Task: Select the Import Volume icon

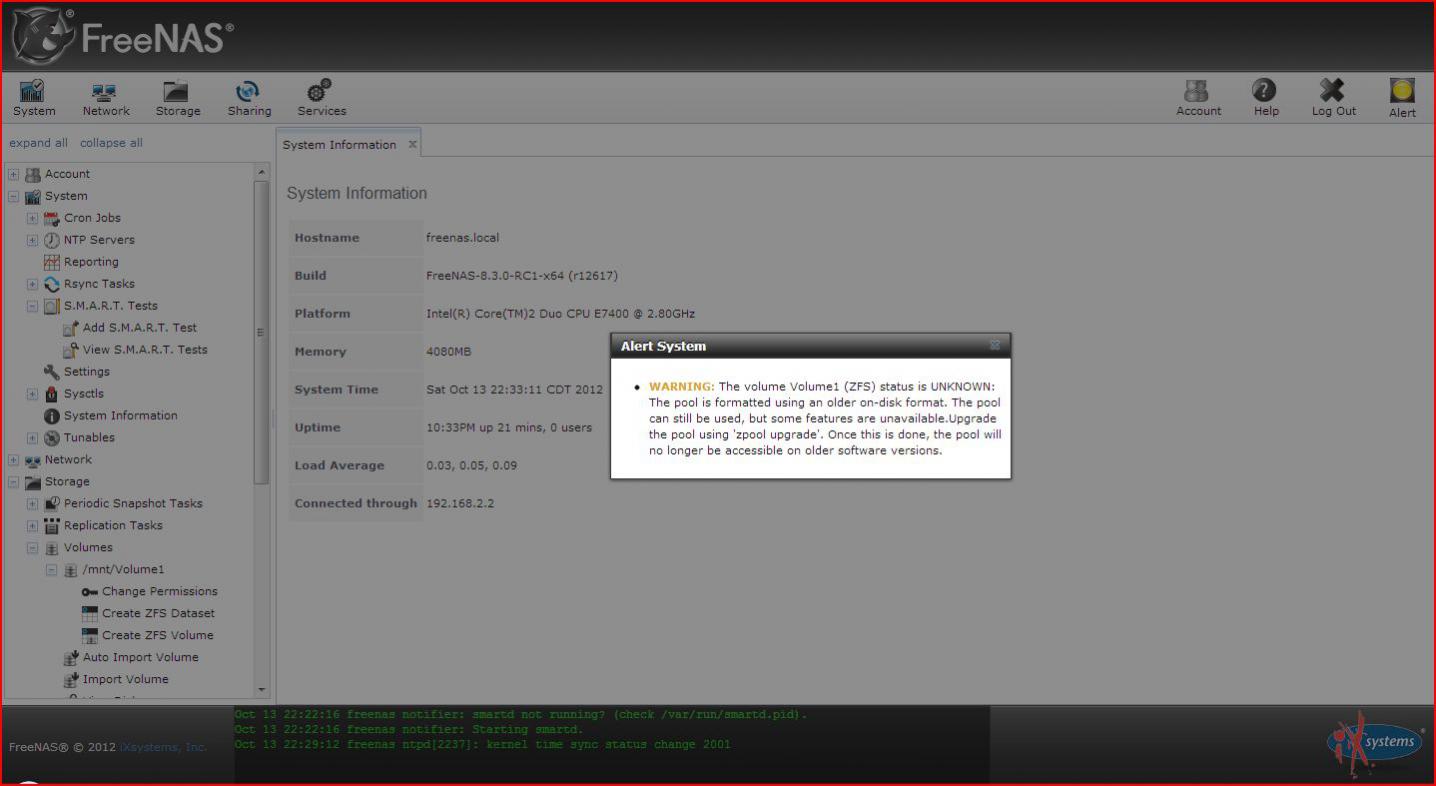Action: (71, 680)
